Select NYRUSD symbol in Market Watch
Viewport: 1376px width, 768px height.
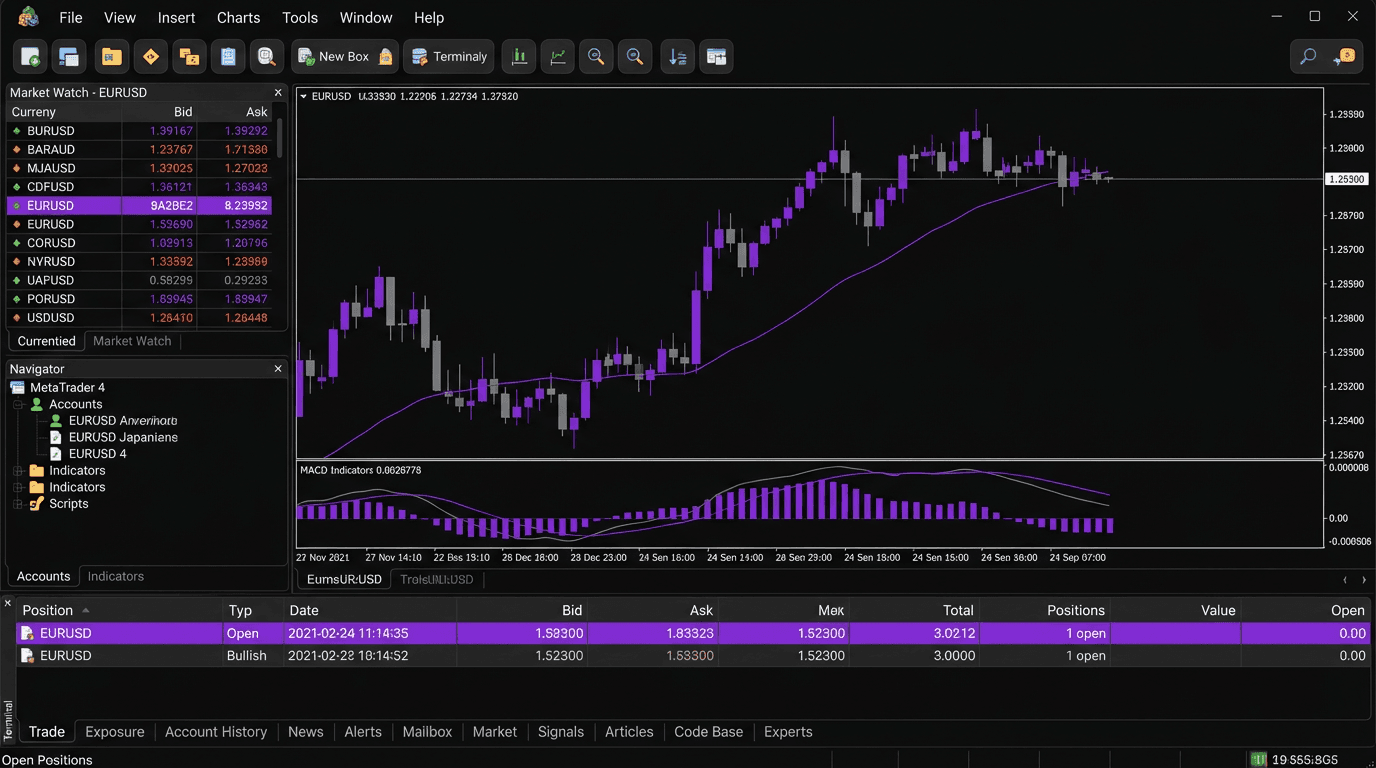(51, 262)
